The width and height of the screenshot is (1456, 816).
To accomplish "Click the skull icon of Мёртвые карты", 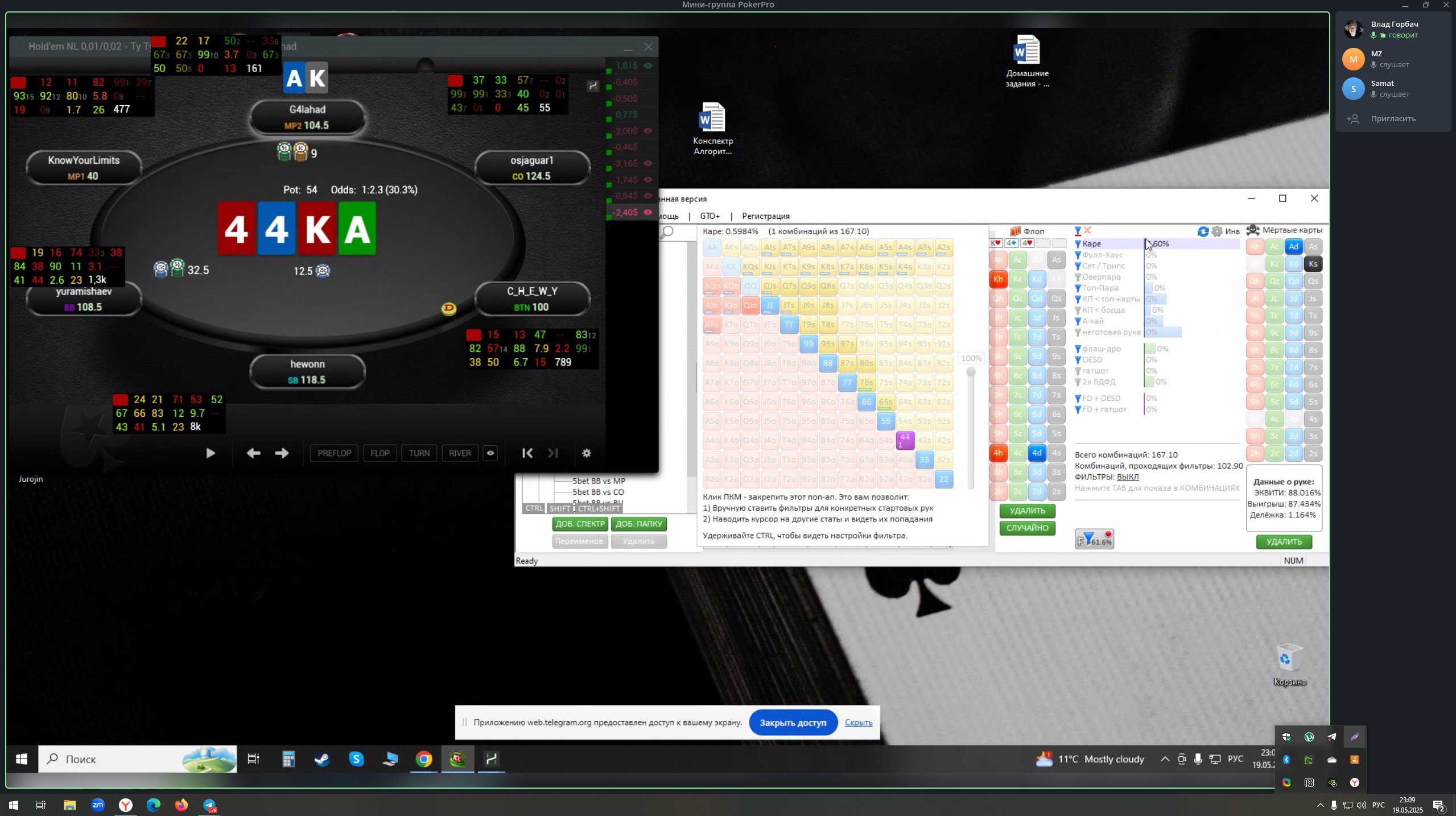I will coord(1253,230).
